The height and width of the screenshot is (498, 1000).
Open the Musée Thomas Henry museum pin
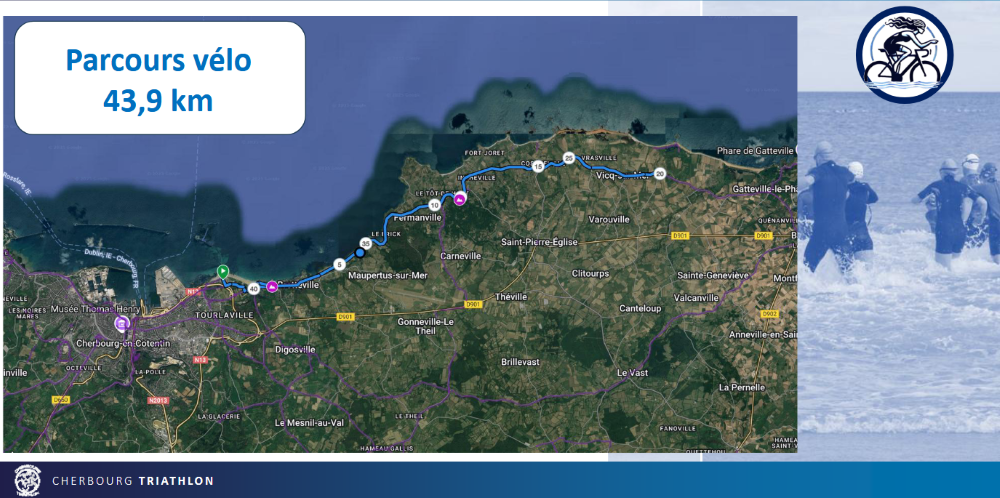coord(121,324)
